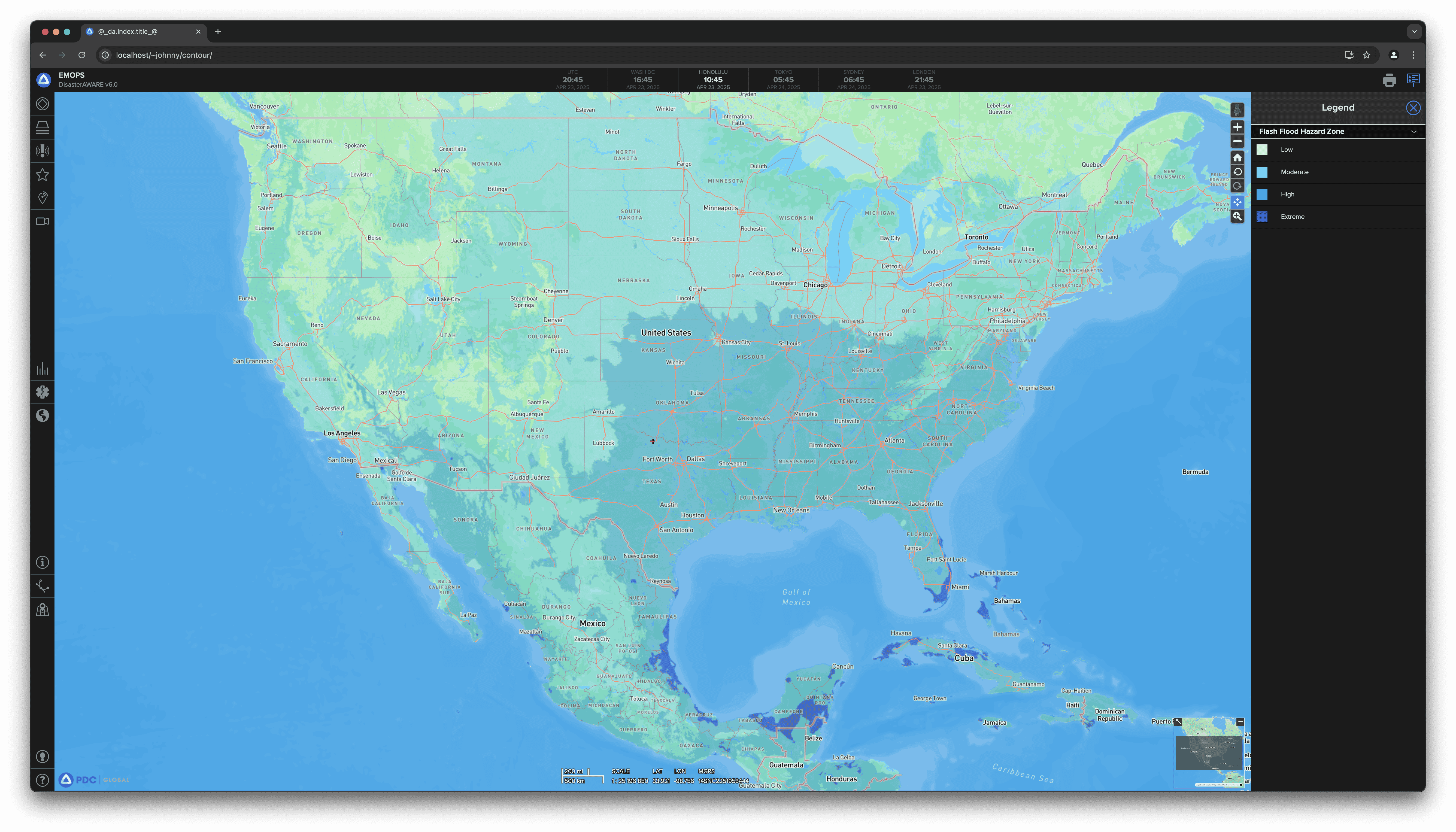
Task: Collapse the Flash Flood Hazard Zone section
Action: coord(1414,131)
